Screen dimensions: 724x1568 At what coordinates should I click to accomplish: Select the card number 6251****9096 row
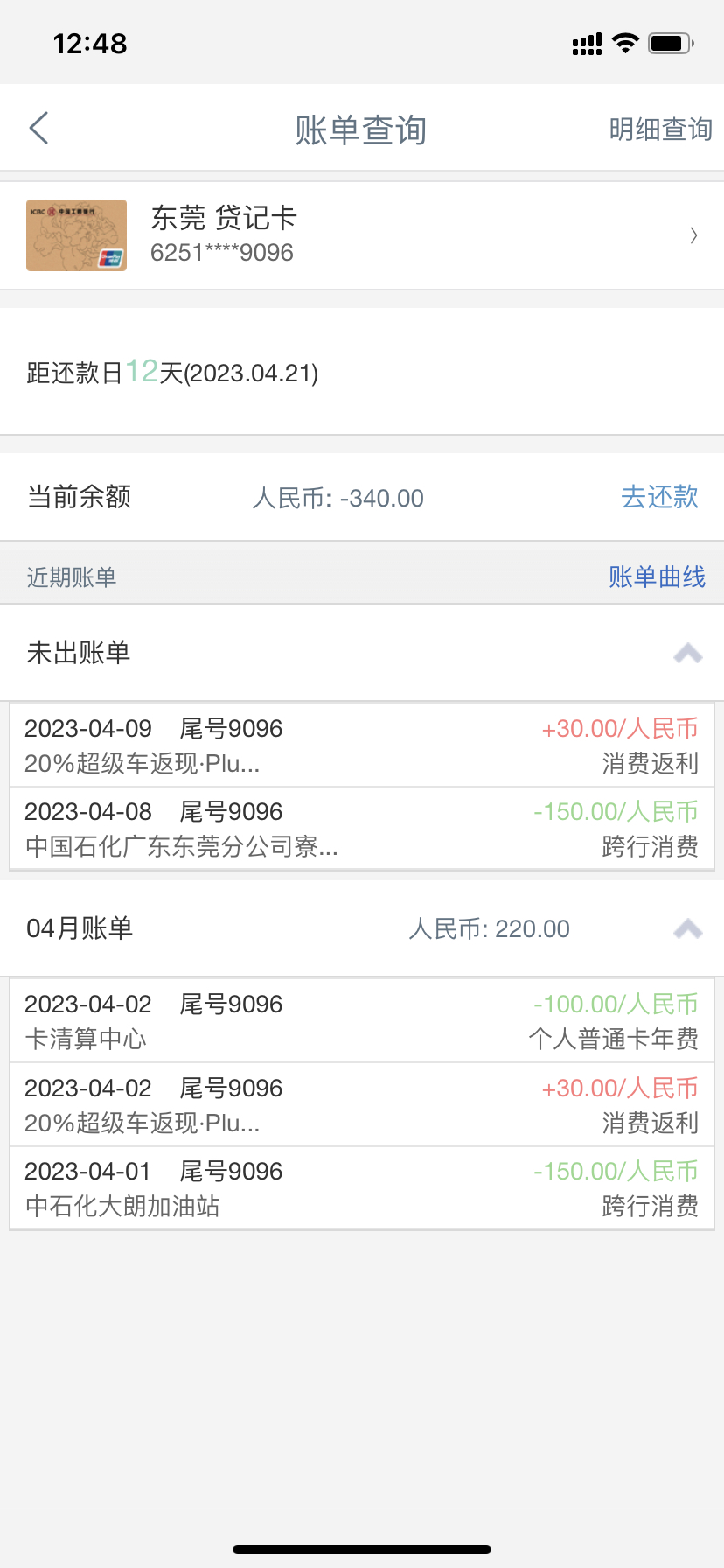[362, 235]
